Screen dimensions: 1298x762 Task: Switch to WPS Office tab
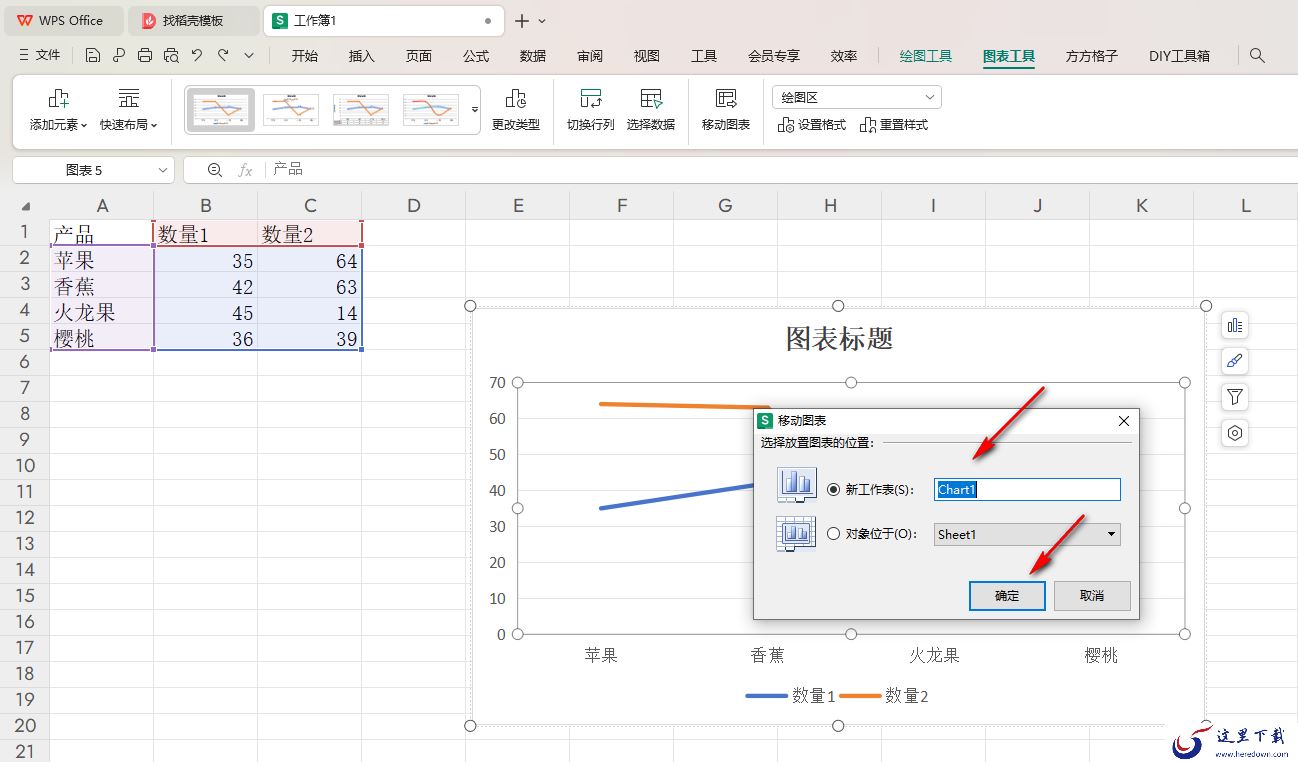click(62, 20)
